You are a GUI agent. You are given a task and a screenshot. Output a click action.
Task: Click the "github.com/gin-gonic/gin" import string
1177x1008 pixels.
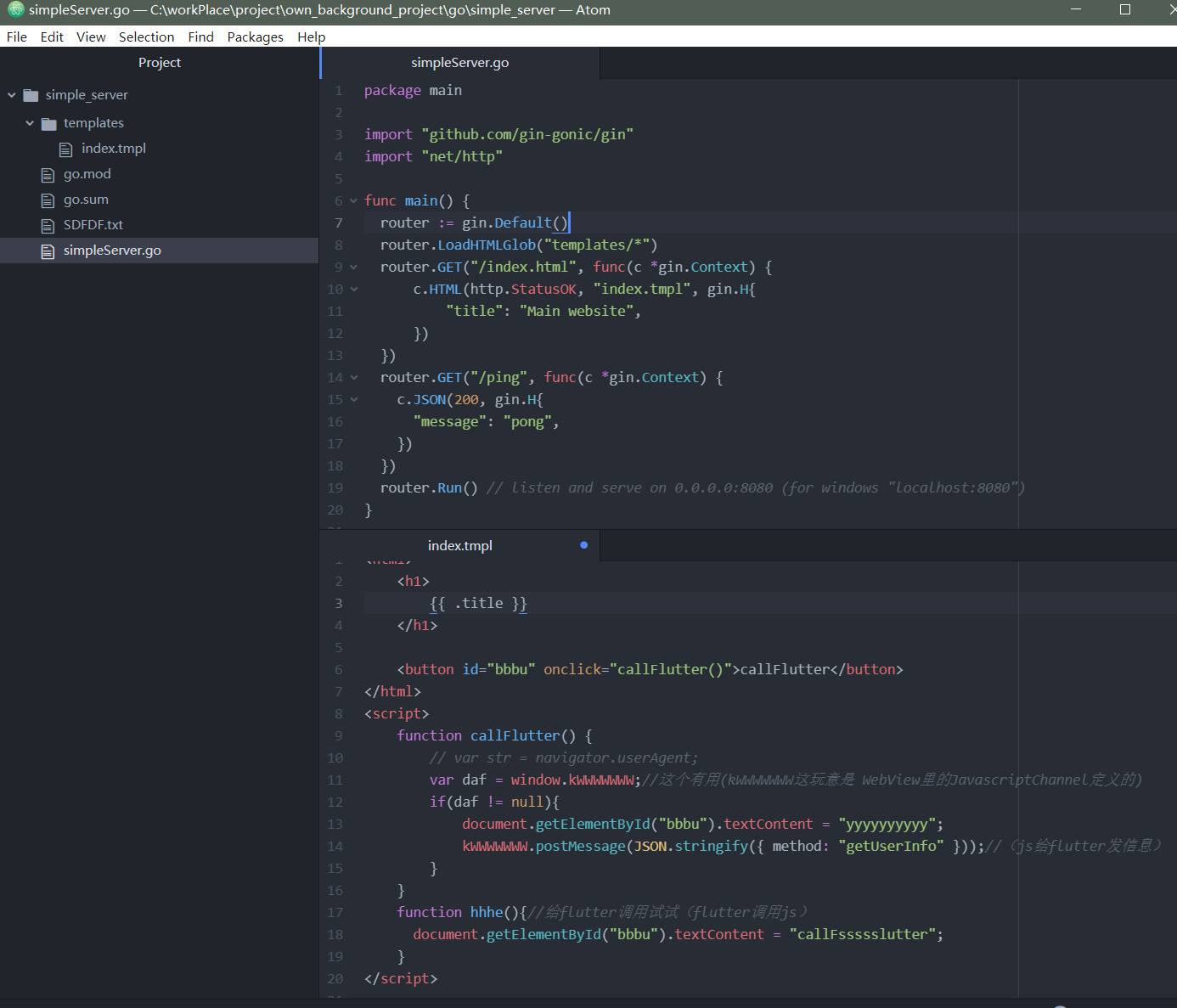(x=527, y=135)
